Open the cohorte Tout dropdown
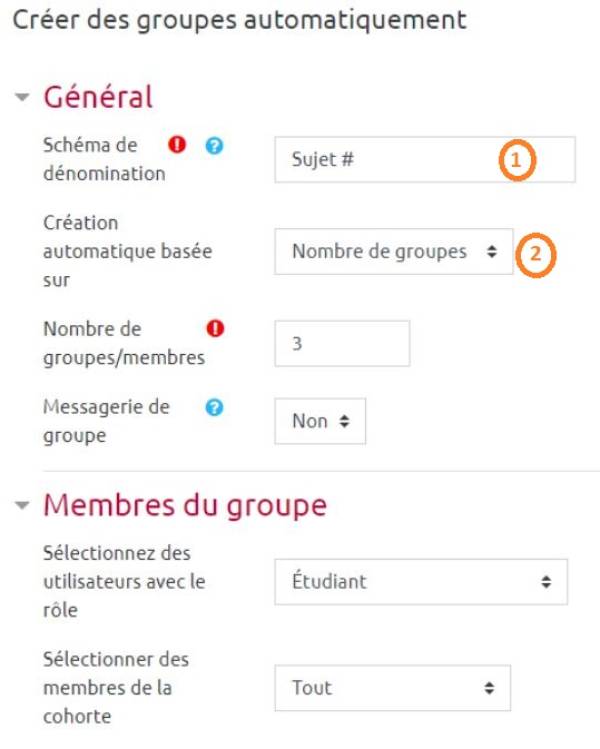 (x=393, y=688)
